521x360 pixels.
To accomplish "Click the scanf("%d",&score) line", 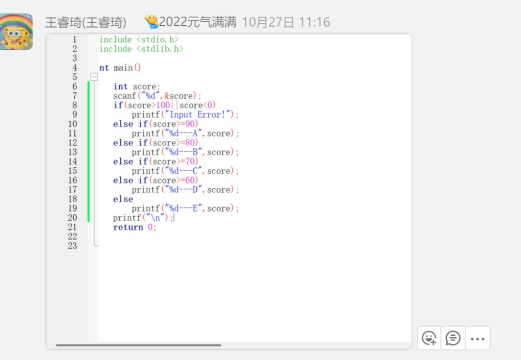I will pos(157,96).
